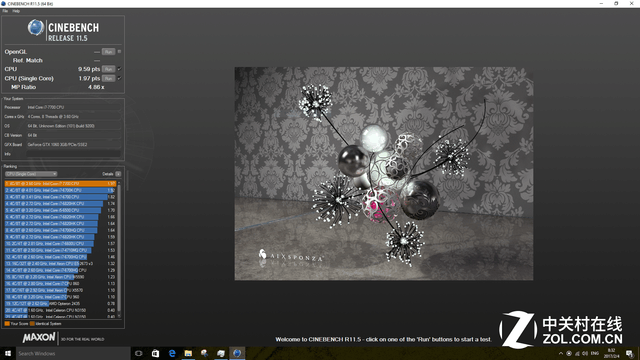The height and width of the screenshot is (360, 640).
Task: Click the MP Ratio value 4.86 x
Action: pos(96,87)
